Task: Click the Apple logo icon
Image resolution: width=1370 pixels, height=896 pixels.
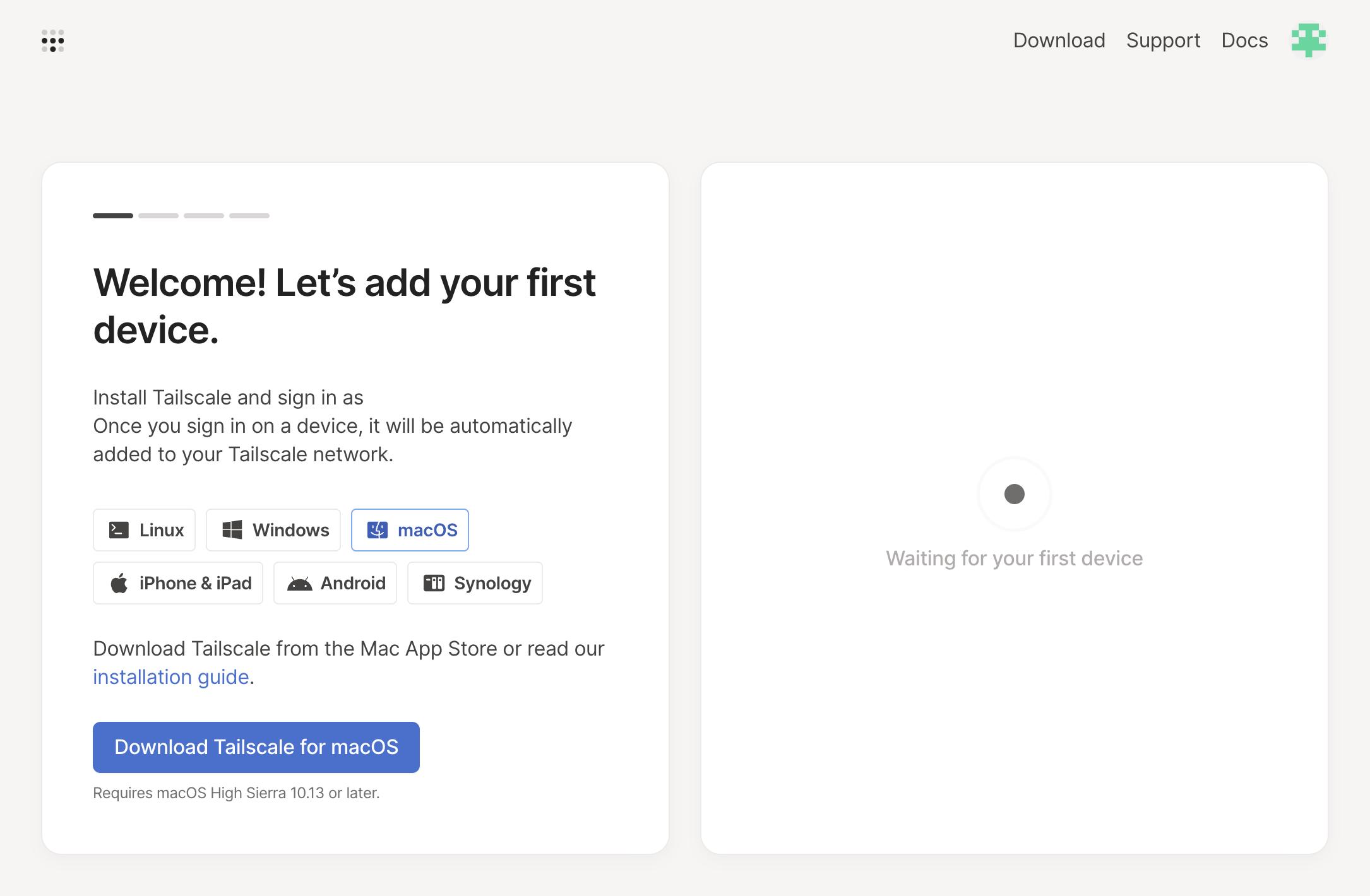Action: coord(119,583)
